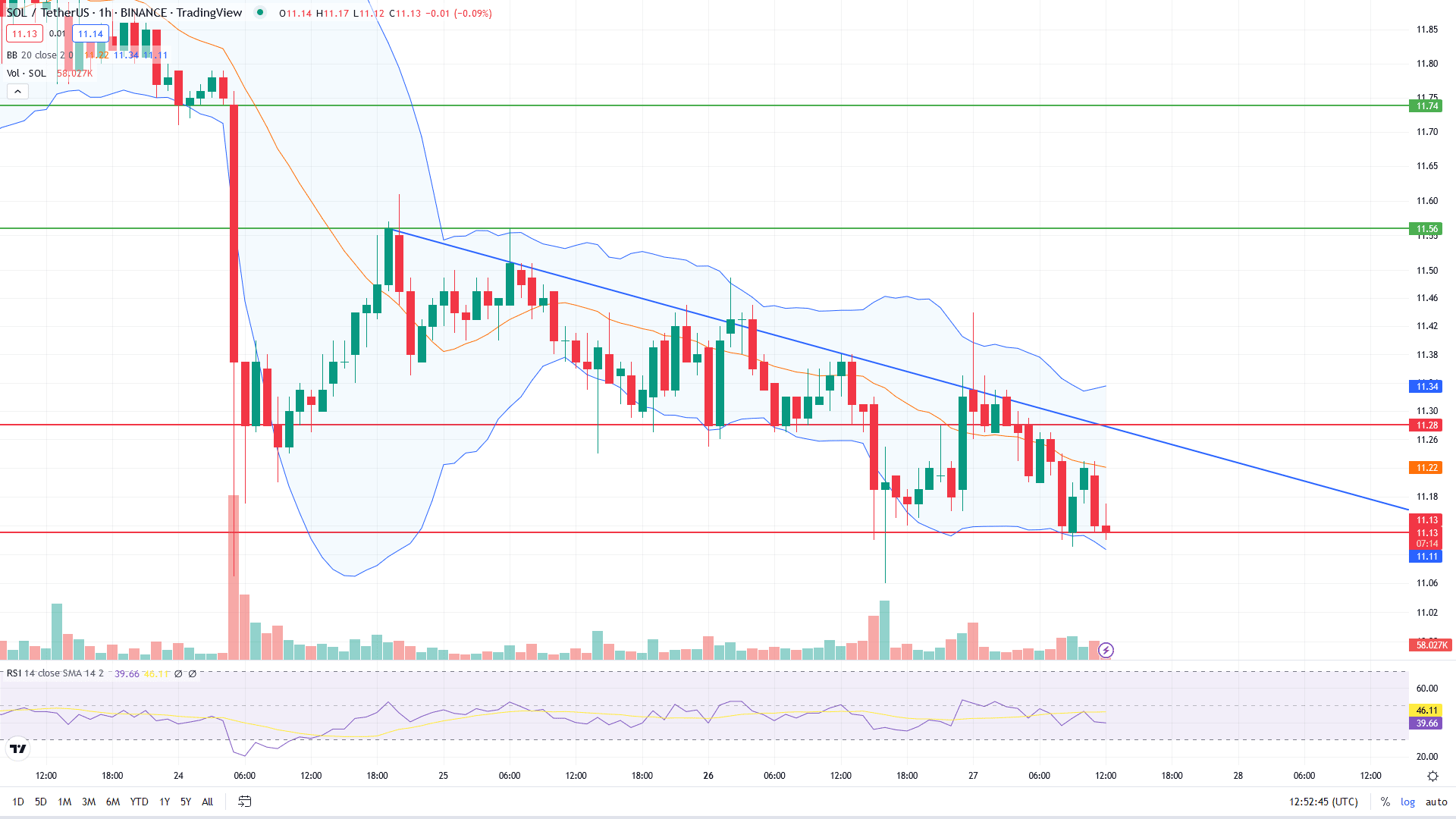1456x819 pixels.
Task: Select the 3M time range
Action: [89, 802]
